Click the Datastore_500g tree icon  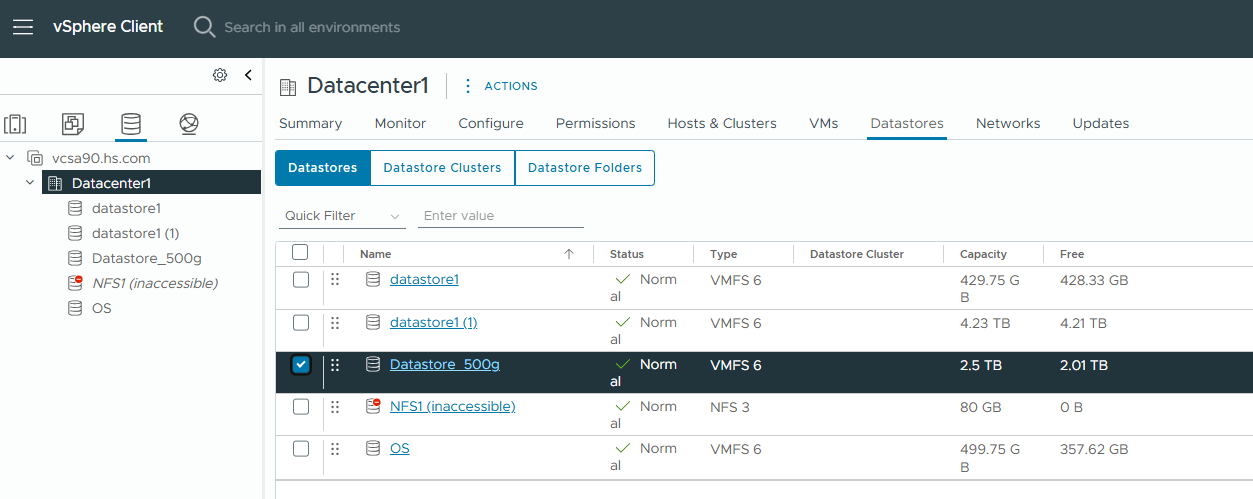click(75, 258)
